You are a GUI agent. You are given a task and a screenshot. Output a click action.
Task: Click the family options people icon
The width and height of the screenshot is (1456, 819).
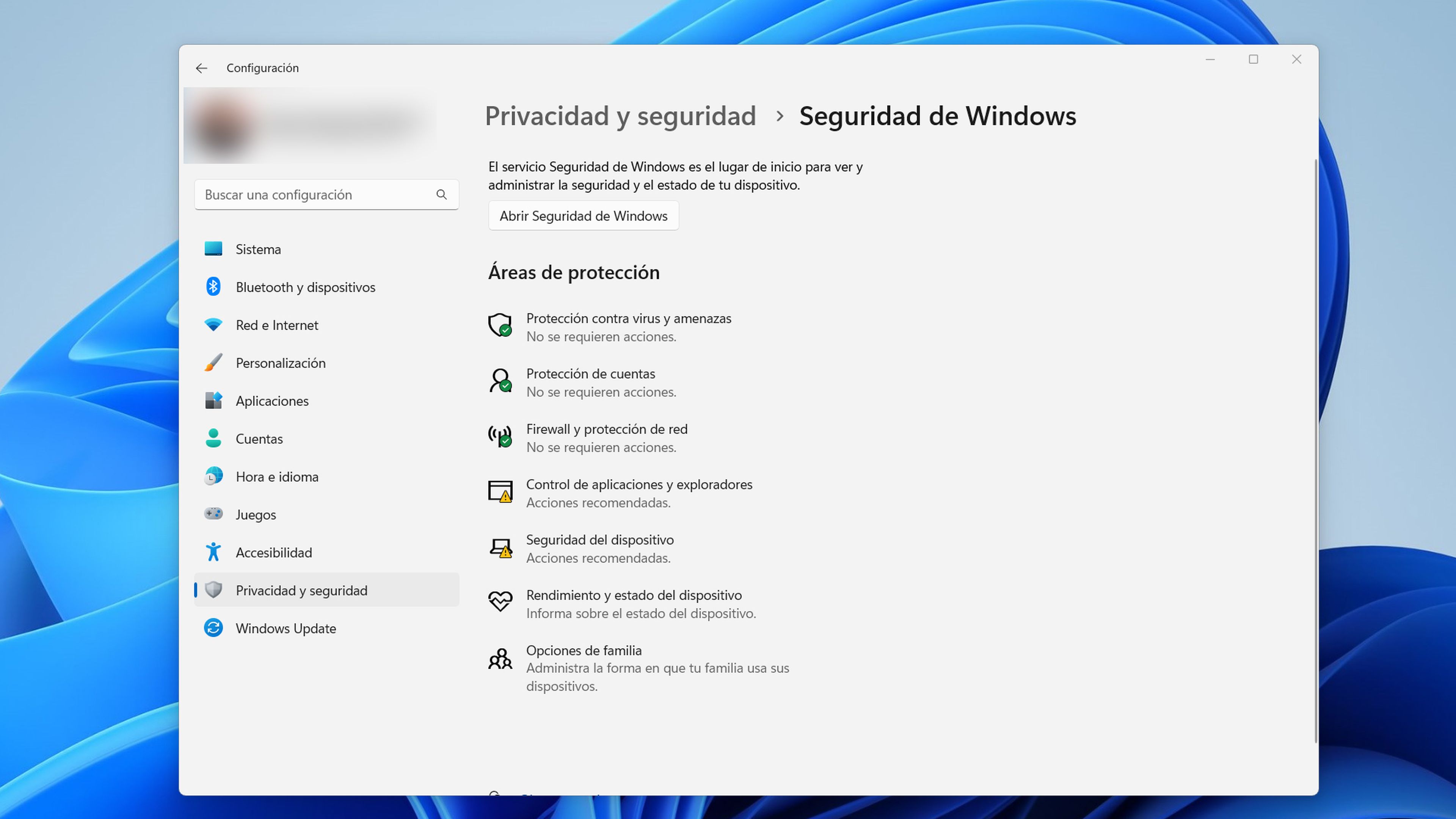pos(500,659)
